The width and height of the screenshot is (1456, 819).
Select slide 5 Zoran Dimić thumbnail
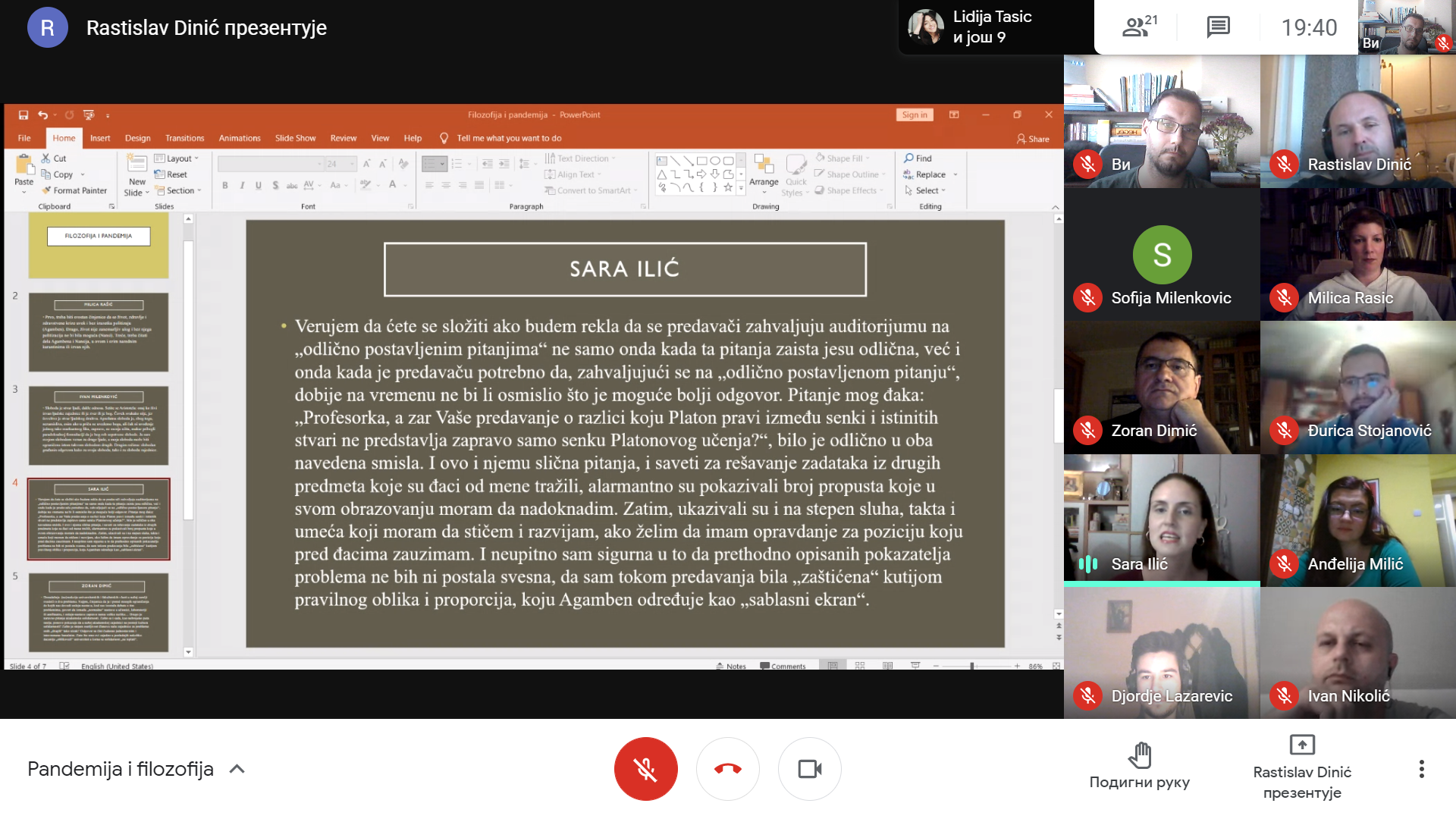click(99, 613)
